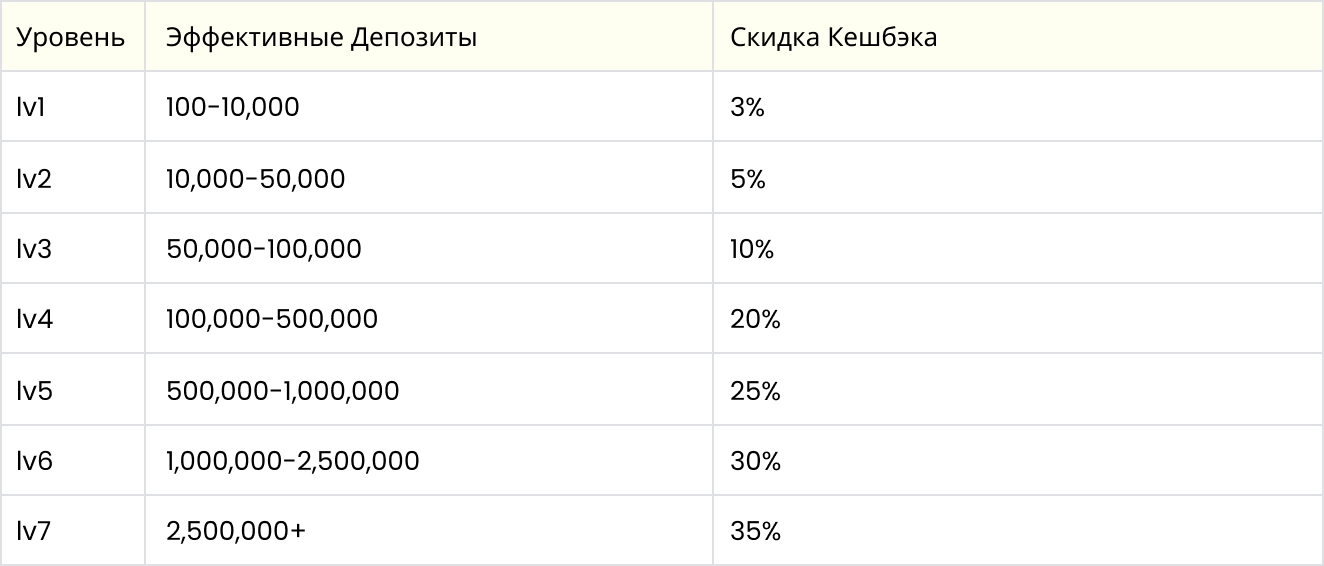
Task: Click the Уровень column header
Action: (73, 37)
